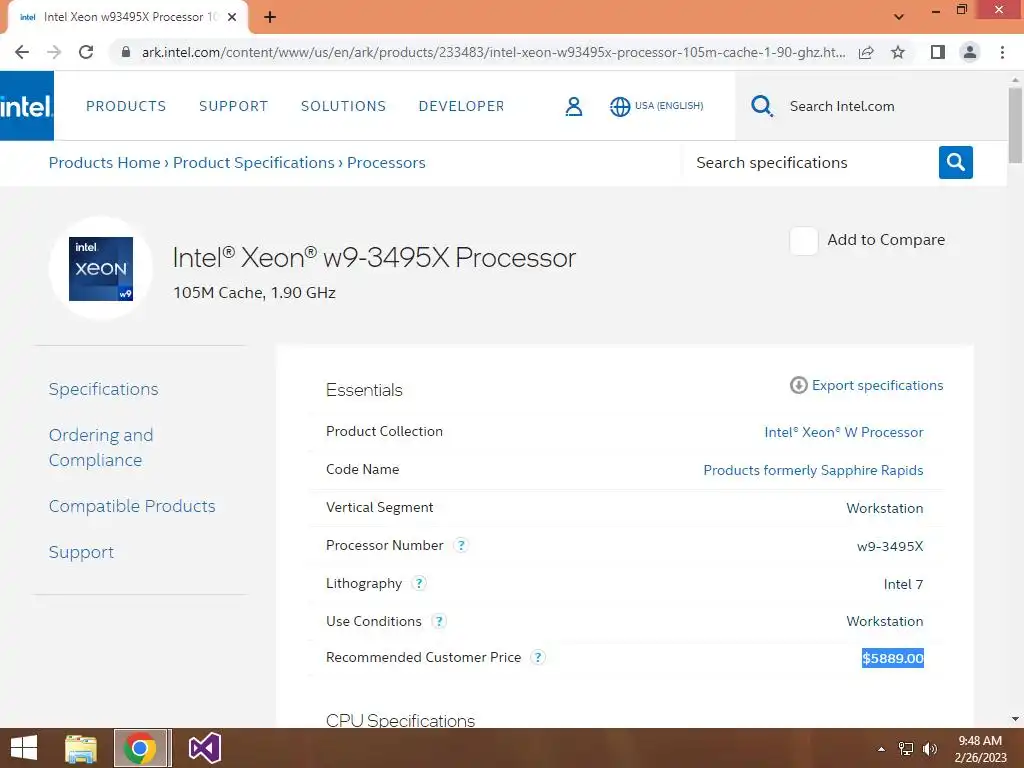
Task: Open Intel Xeon W Processor link
Action: tap(844, 432)
